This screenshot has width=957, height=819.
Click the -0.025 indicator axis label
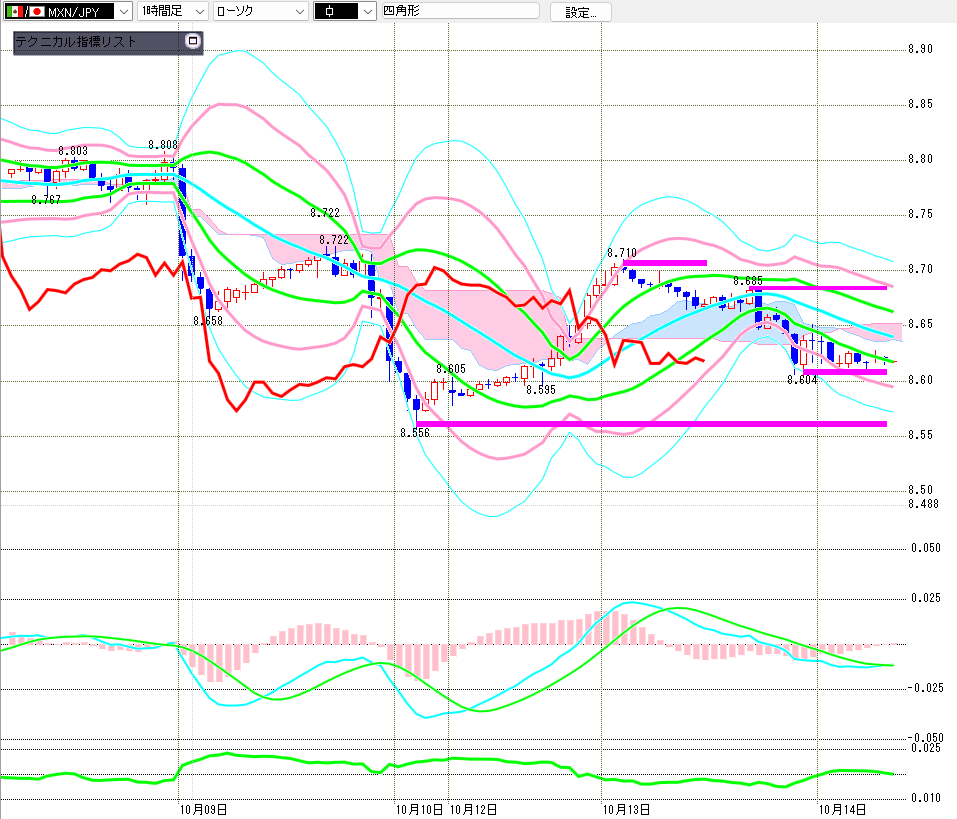pyautogui.click(x=925, y=688)
